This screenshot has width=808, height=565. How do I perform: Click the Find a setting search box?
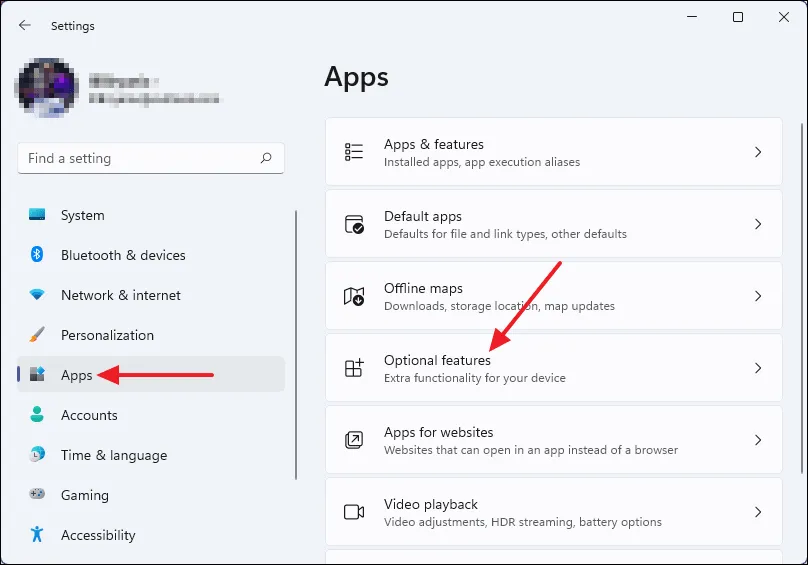point(140,158)
